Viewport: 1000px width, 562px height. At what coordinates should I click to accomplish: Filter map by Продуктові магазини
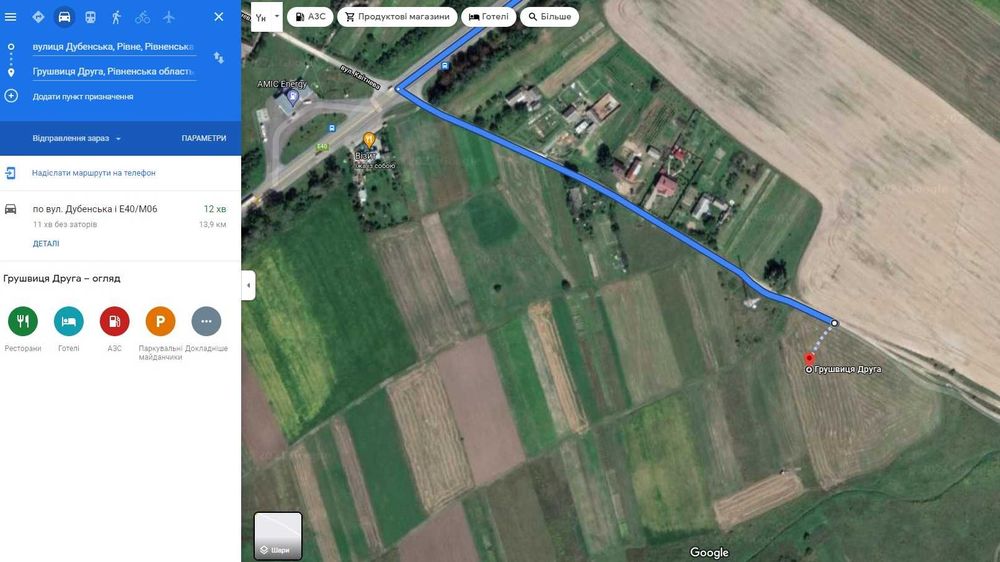tap(397, 17)
